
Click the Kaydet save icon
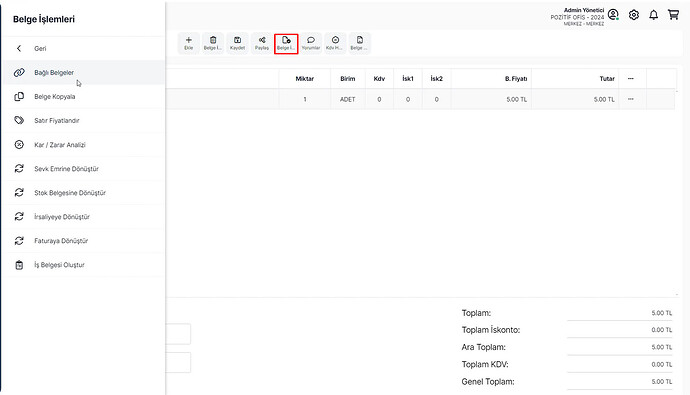click(237, 43)
